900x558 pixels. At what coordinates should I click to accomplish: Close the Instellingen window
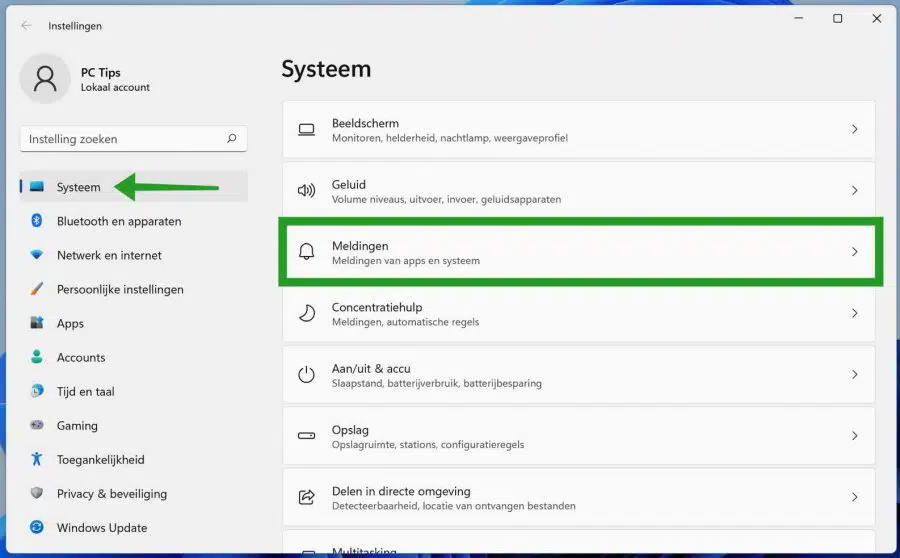coord(876,18)
